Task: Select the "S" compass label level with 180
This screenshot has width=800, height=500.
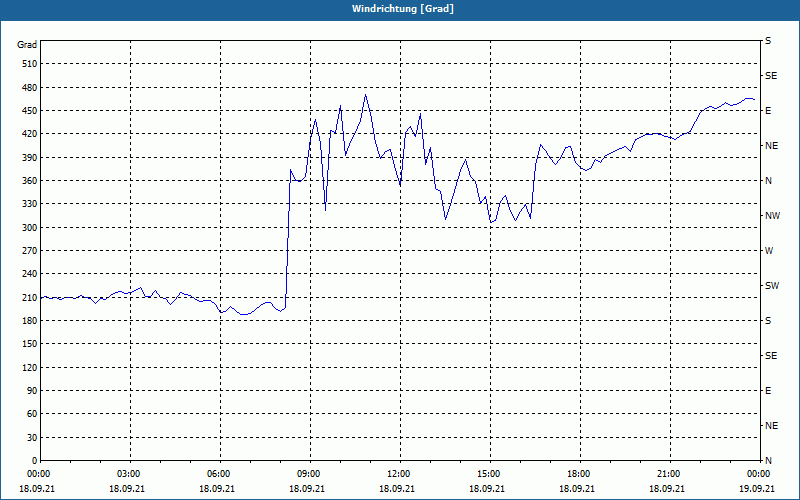Action: click(768, 321)
